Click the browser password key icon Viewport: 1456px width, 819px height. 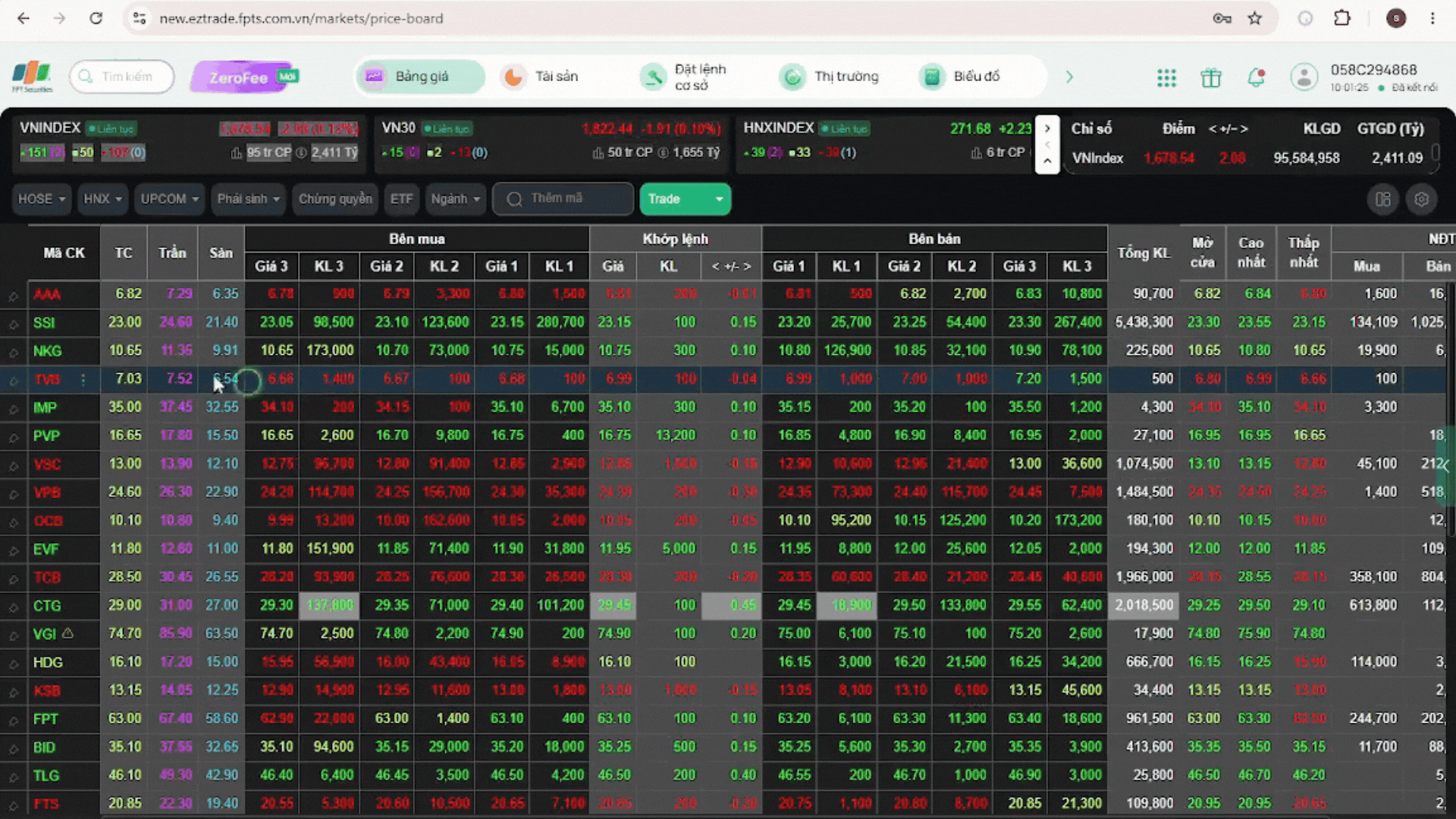click(x=1222, y=18)
